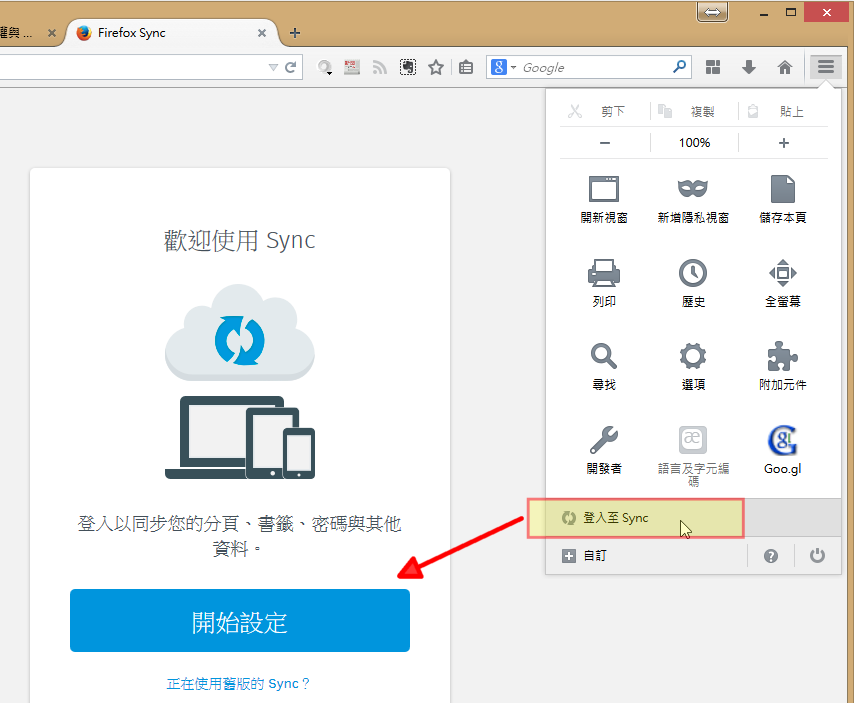This screenshot has height=703, width=854.
Task: Click the tab groups grid icon
Action: (713, 67)
